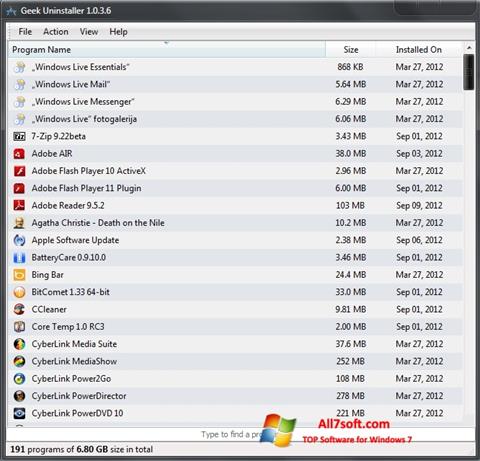Select the '7-Zip 9.22beta' program name
The width and height of the screenshot is (480, 461).
pyautogui.click(x=59, y=136)
